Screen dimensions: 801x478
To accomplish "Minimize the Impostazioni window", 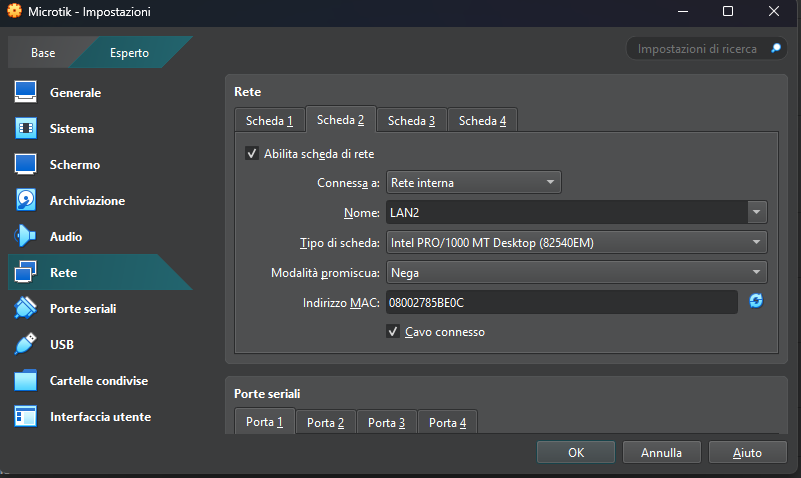I will click(683, 11).
